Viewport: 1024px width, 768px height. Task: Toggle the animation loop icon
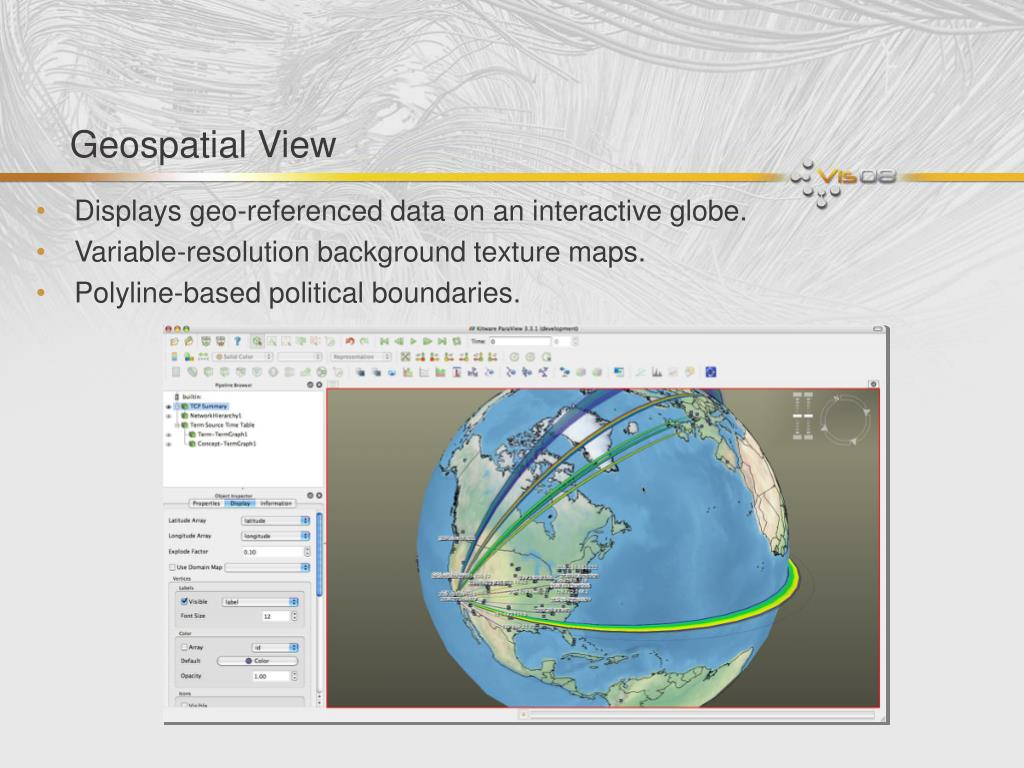(x=457, y=342)
